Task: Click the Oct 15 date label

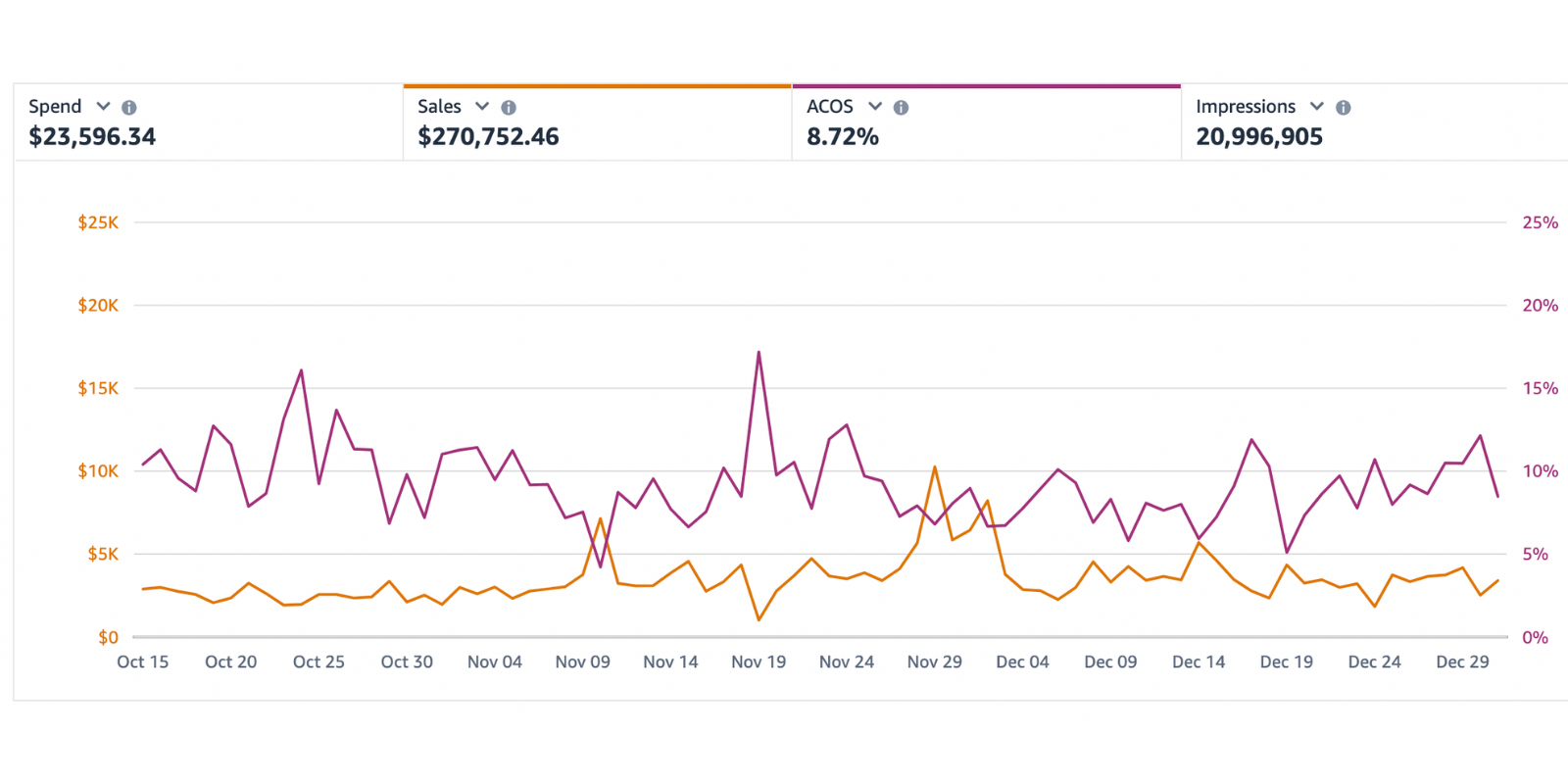Action: coord(143,662)
